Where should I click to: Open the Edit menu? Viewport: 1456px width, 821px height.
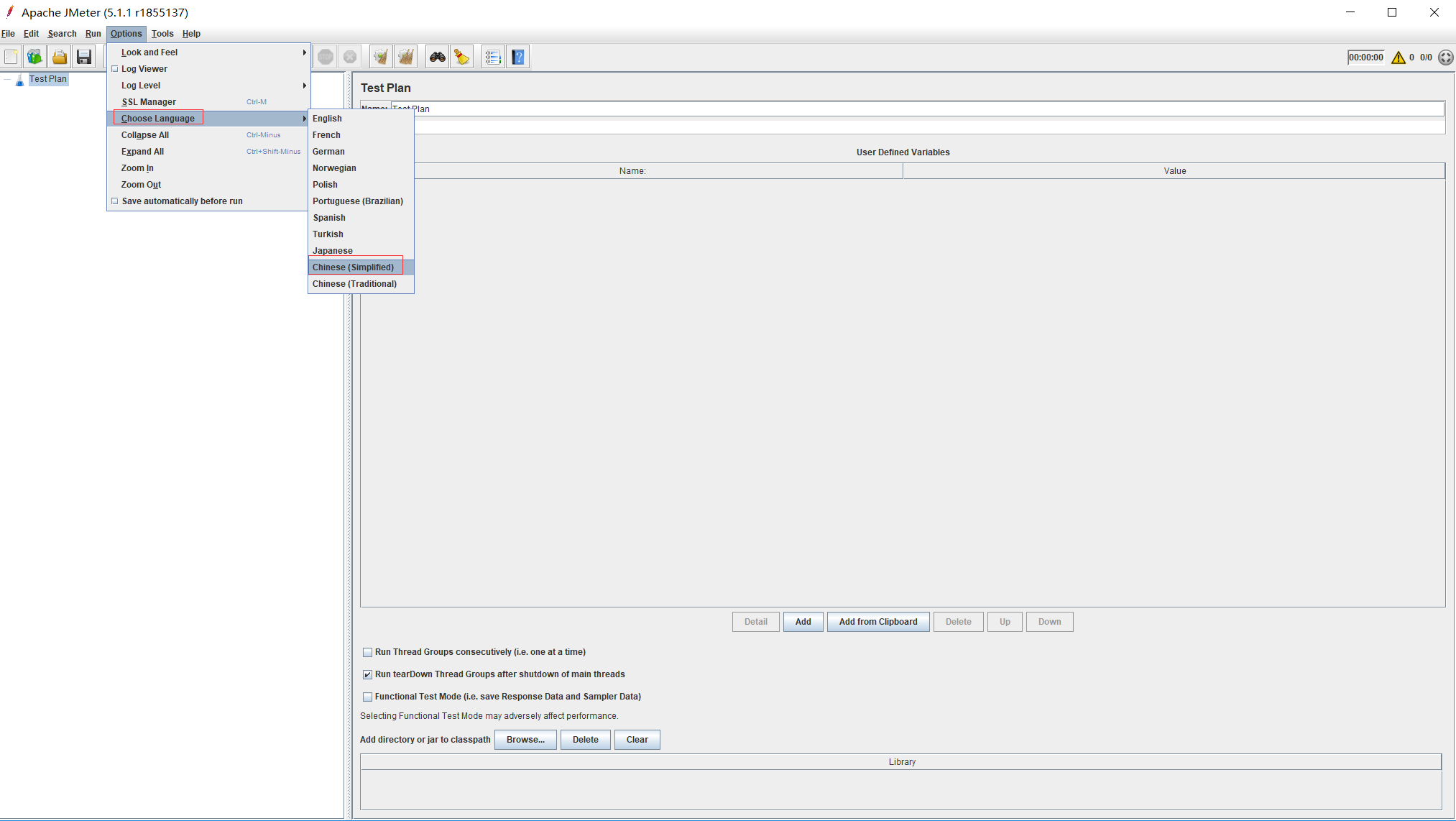[31, 34]
